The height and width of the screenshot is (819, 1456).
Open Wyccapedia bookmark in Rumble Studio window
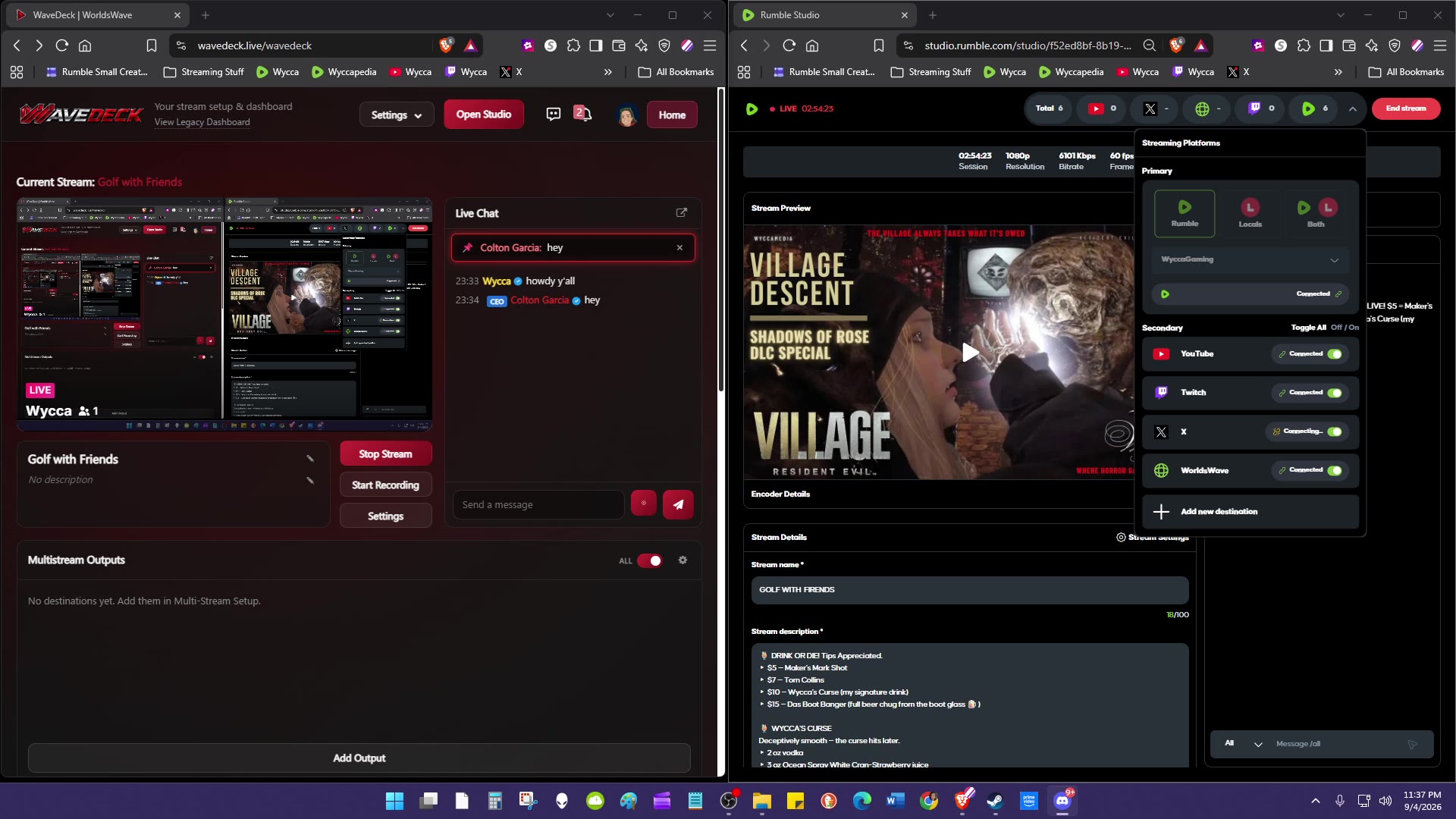coord(1071,72)
